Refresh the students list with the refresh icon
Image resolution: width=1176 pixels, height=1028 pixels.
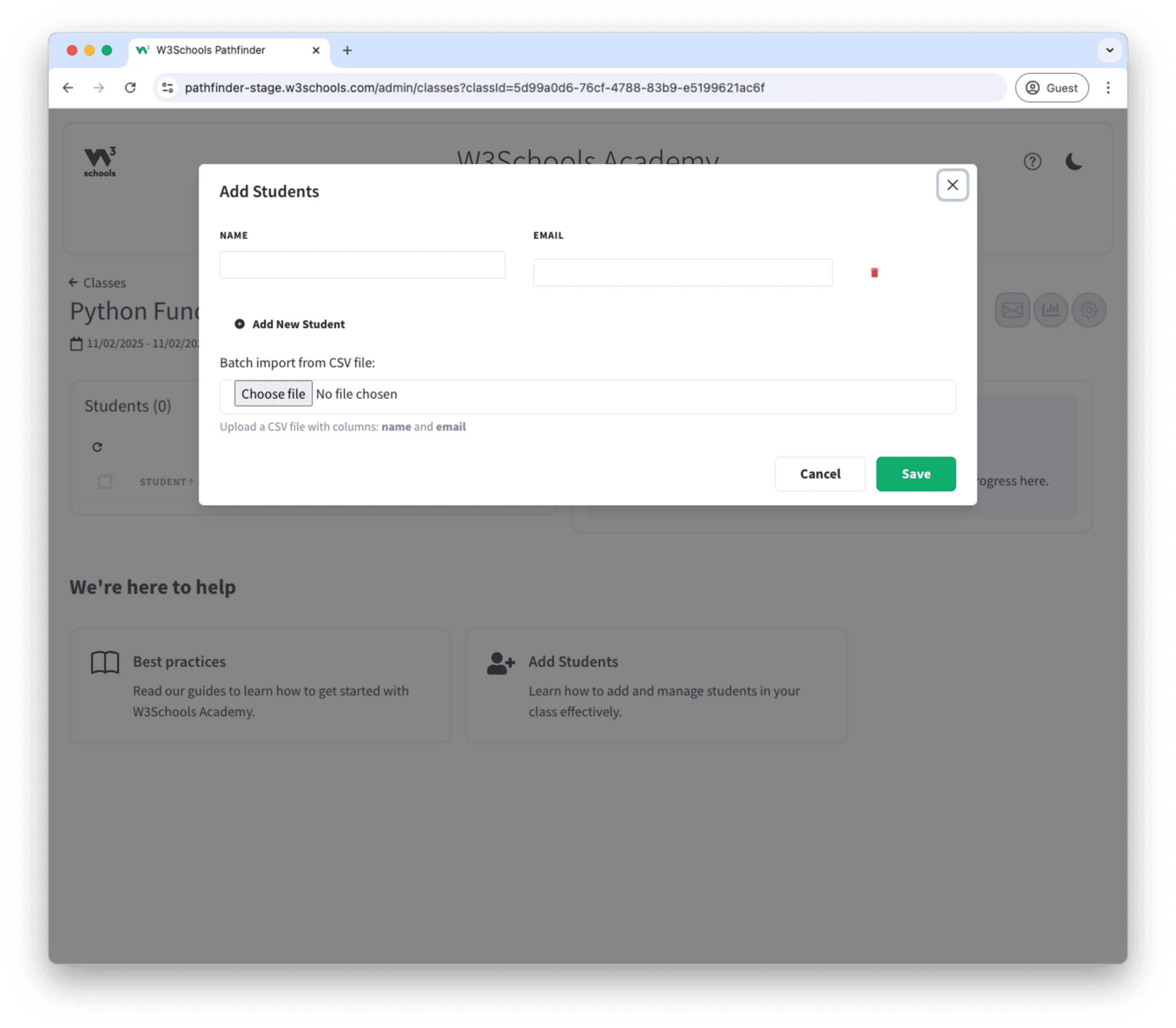point(97,447)
